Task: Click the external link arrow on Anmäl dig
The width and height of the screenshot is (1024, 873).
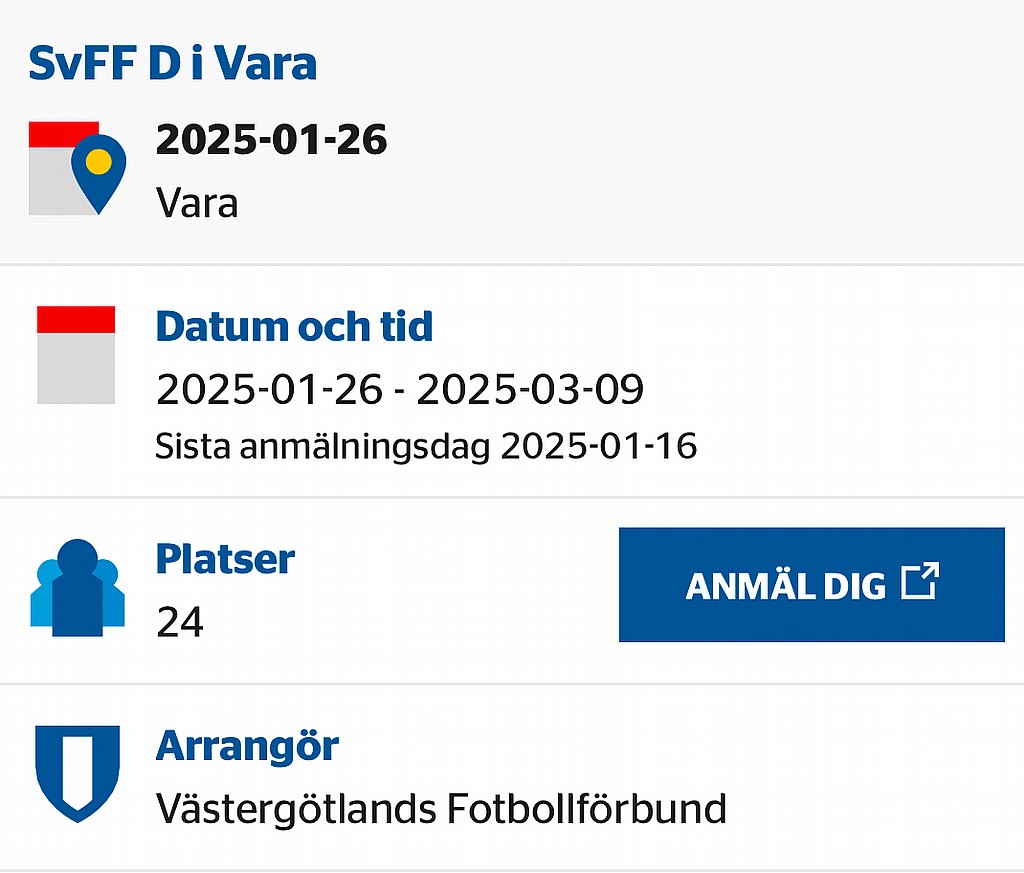Action: coord(920,580)
